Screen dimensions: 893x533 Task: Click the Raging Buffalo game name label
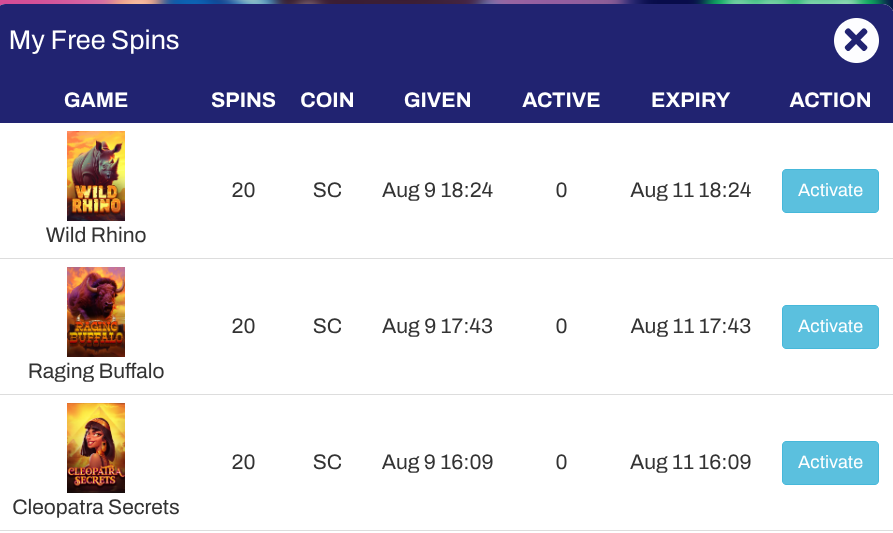[96, 372]
